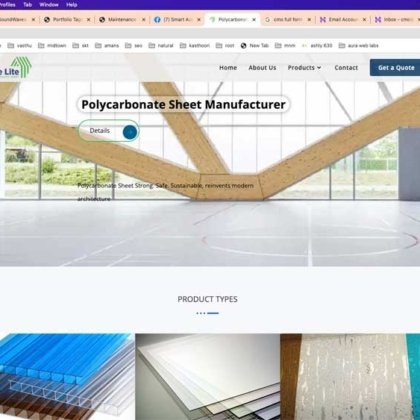Open the blue multiwall sheet product image

(67, 377)
